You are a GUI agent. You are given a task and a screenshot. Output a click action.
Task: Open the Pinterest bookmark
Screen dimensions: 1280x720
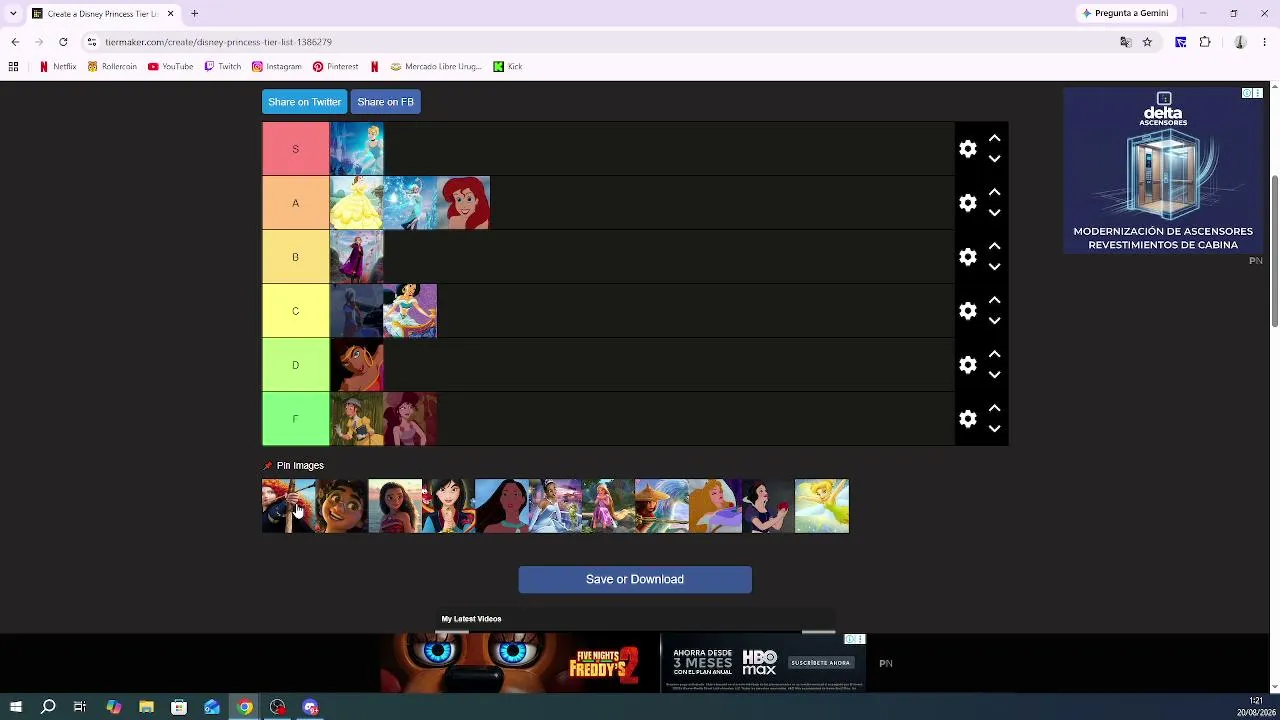point(335,67)
